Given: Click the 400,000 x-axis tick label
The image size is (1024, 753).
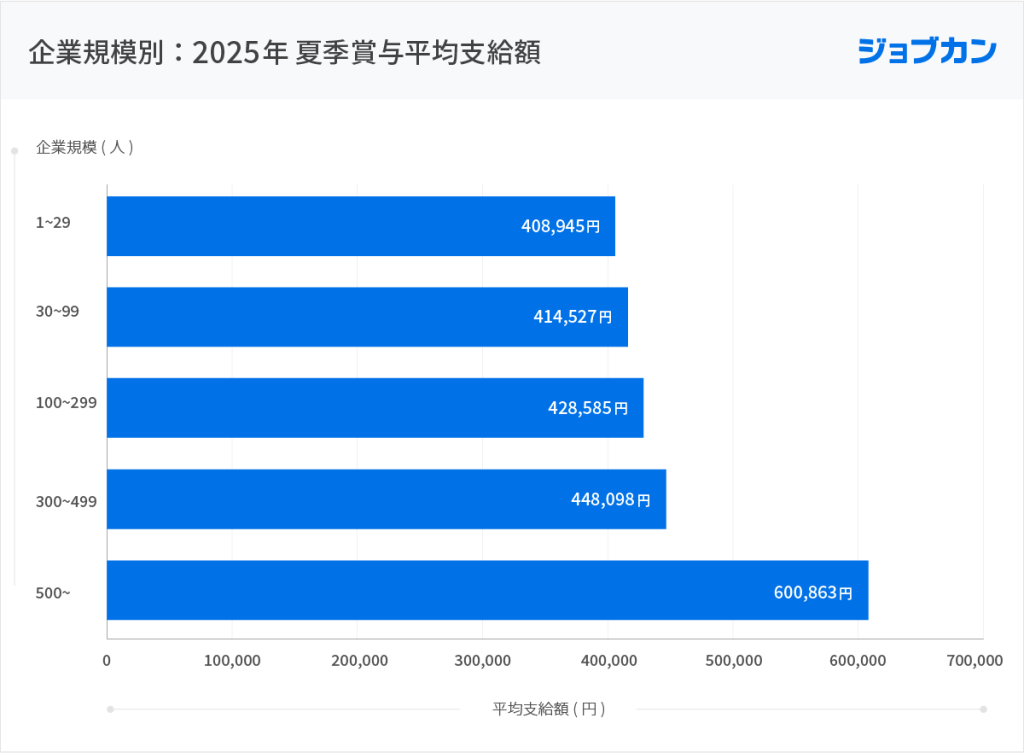Looking at the screenshot, I should point(609,661).
